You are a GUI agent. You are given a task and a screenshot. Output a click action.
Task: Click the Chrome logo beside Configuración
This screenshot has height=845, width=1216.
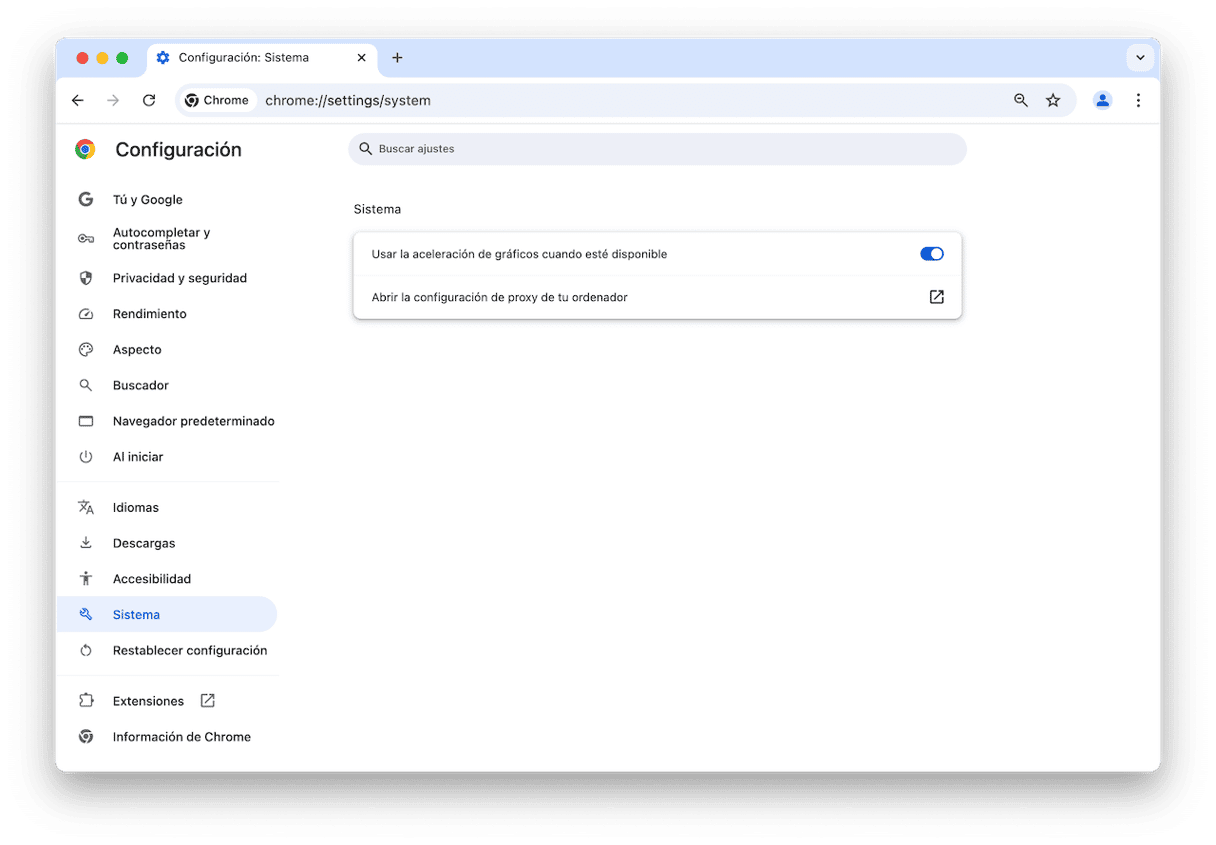85,149
